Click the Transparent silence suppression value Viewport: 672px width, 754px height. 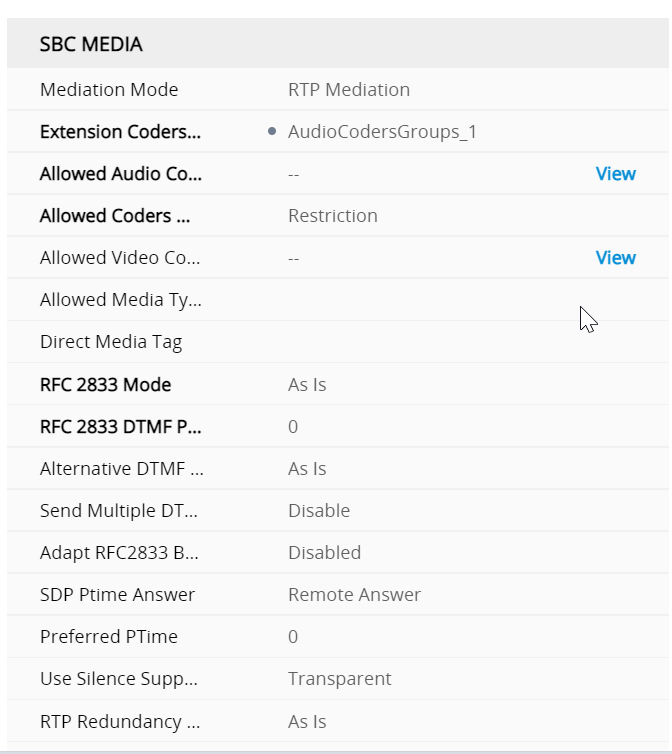[339, 679]
